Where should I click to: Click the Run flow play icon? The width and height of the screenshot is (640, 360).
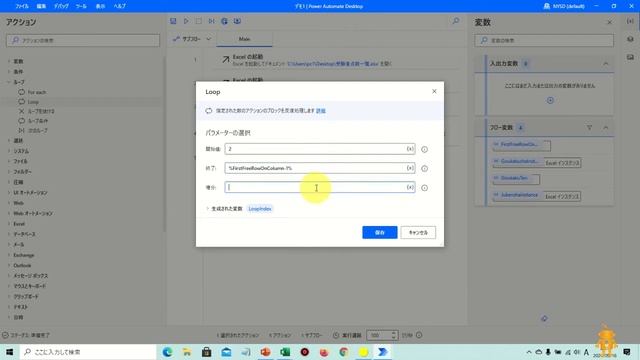pos(186,21)
